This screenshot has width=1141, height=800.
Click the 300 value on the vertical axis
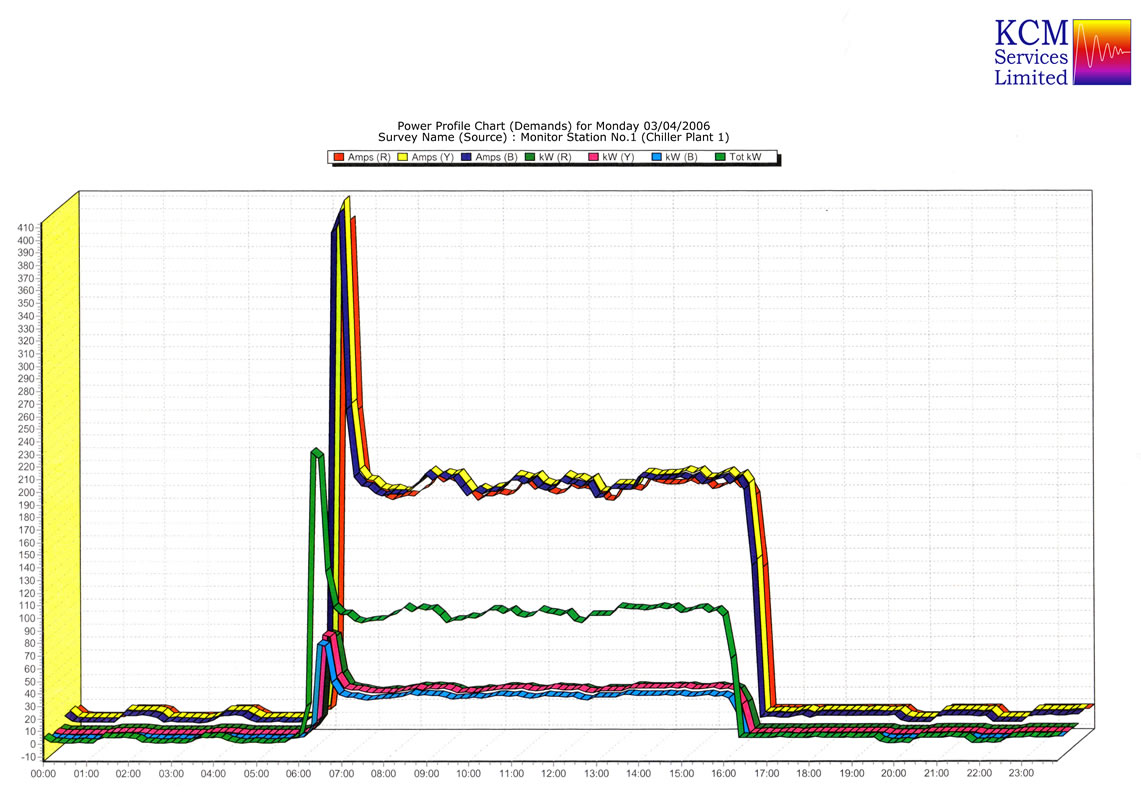(x=26, y=366)
